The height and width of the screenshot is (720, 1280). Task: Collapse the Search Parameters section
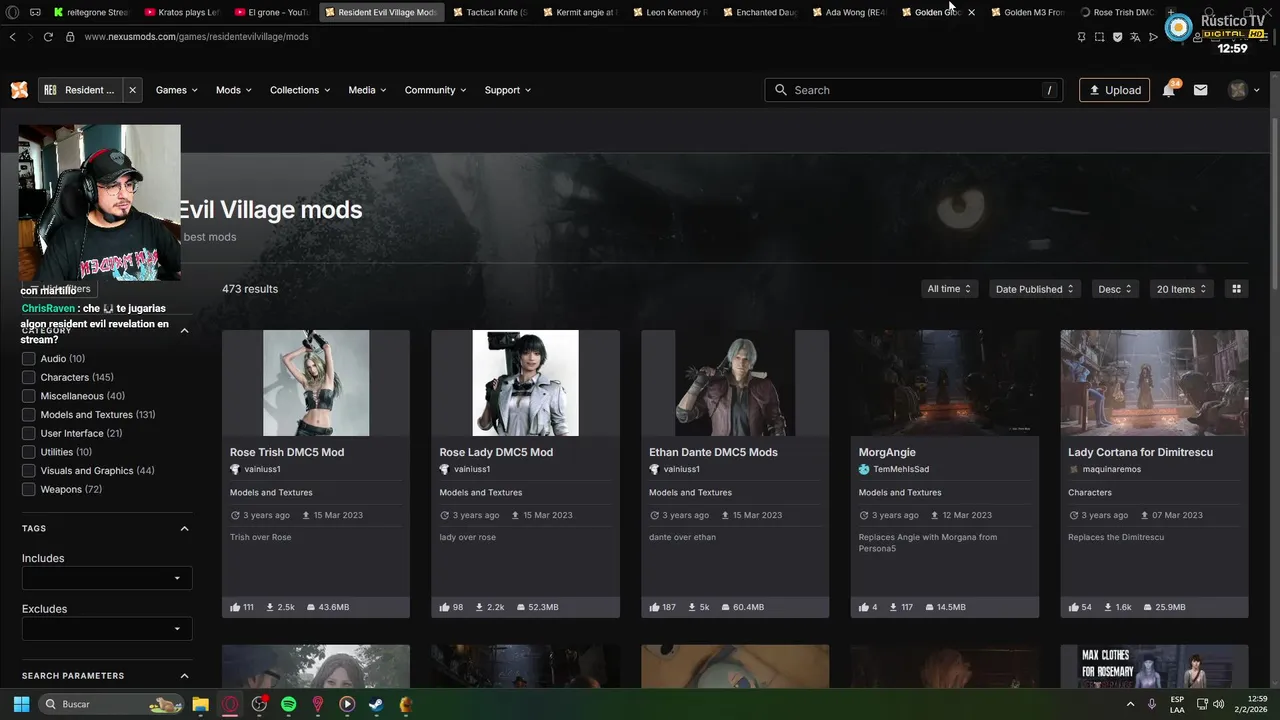[184, 676]
